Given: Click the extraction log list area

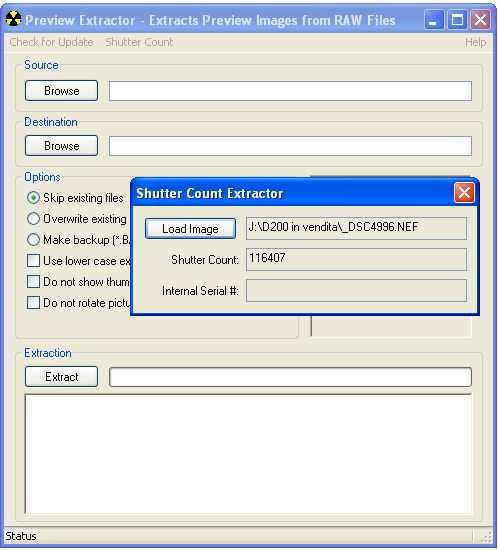Looking at the screenshot, I should 249,454.
